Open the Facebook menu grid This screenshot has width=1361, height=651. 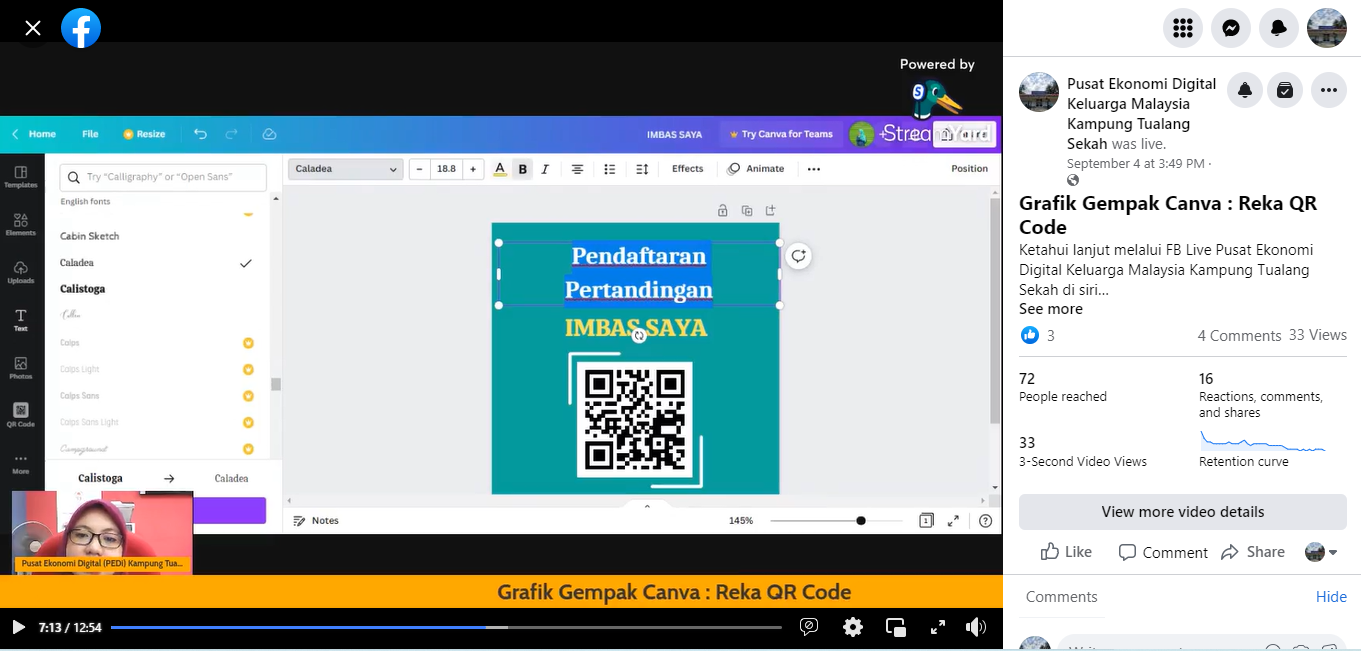point(1183,28)
